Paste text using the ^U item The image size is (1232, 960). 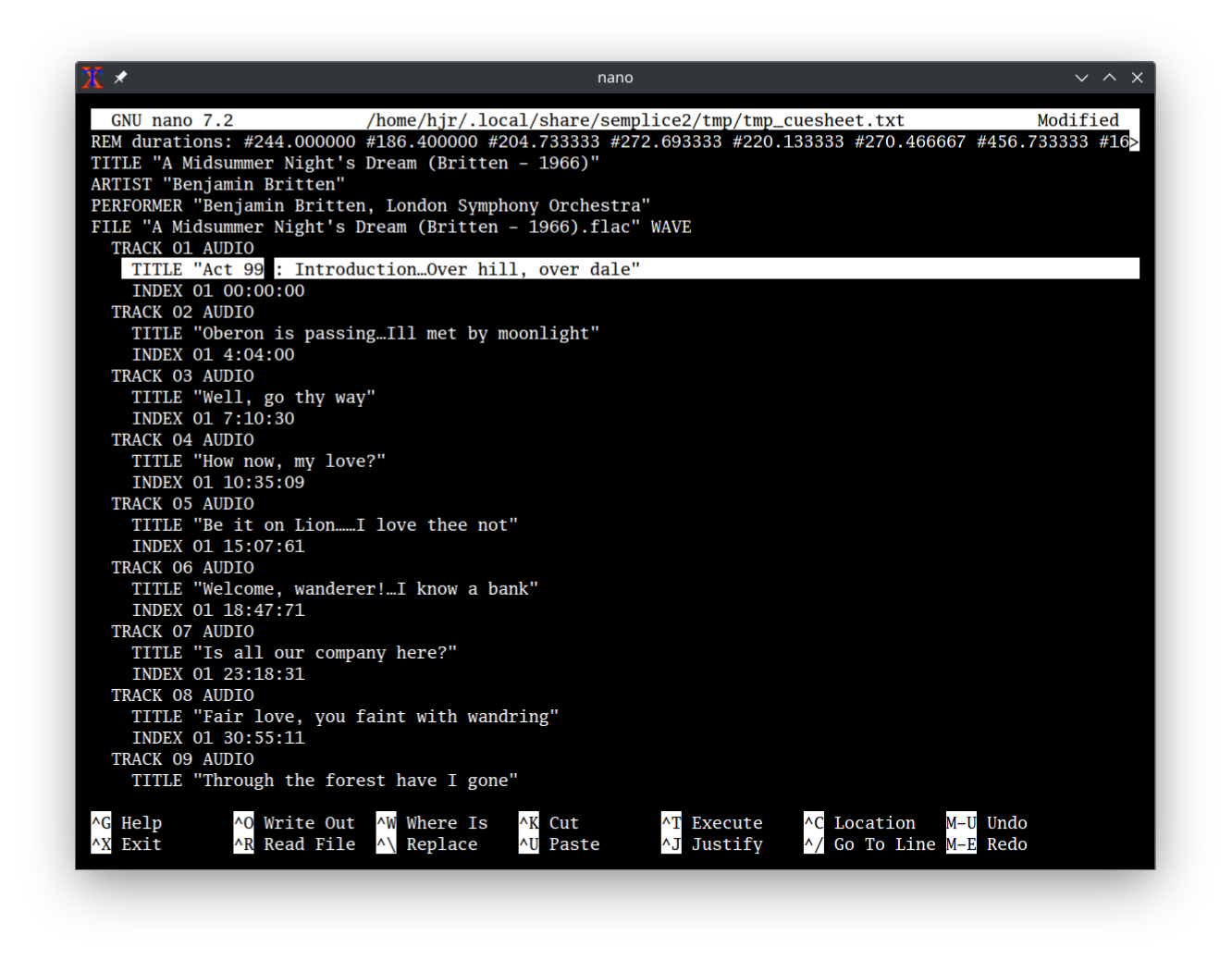[560, 843]
